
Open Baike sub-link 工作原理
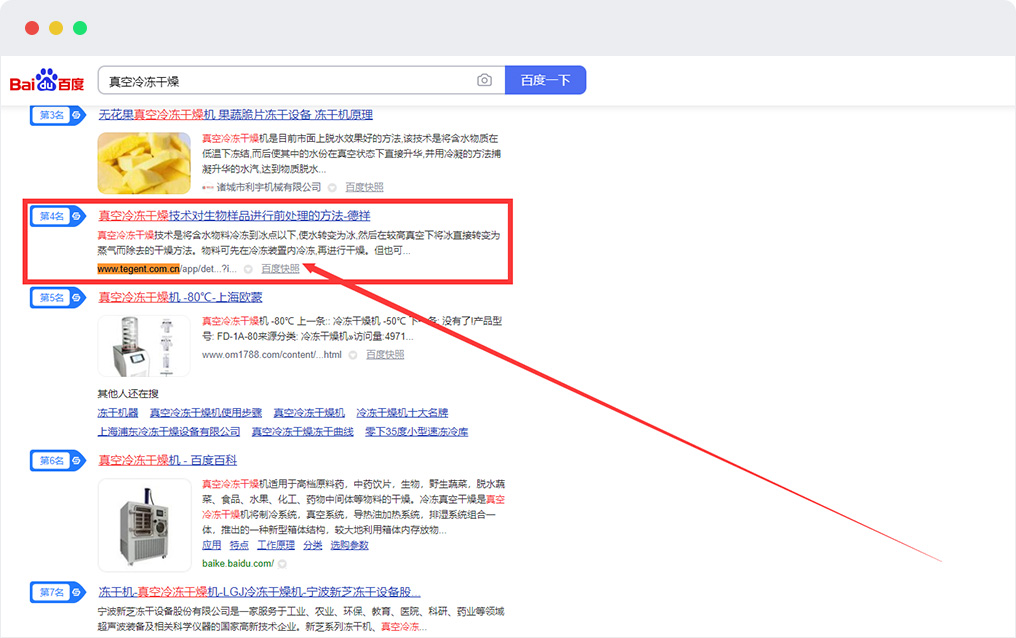276,545
